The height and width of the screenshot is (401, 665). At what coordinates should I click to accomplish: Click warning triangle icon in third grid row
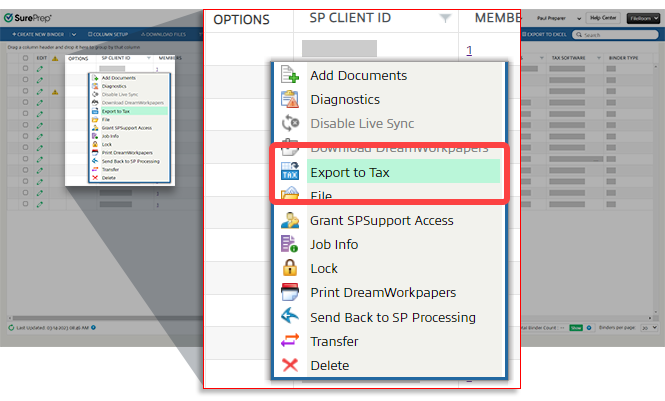coord(55,92)
